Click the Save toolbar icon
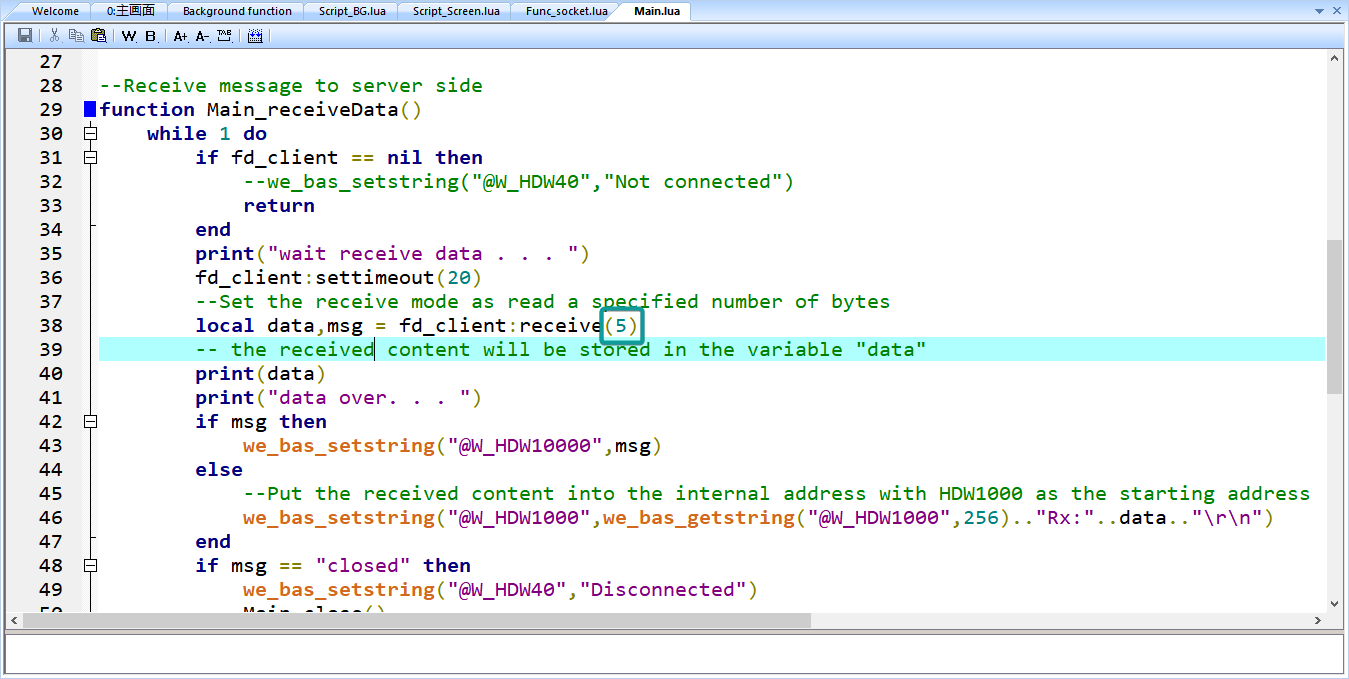This screenshot has width=1349, height=679. (x=23, y=35)
